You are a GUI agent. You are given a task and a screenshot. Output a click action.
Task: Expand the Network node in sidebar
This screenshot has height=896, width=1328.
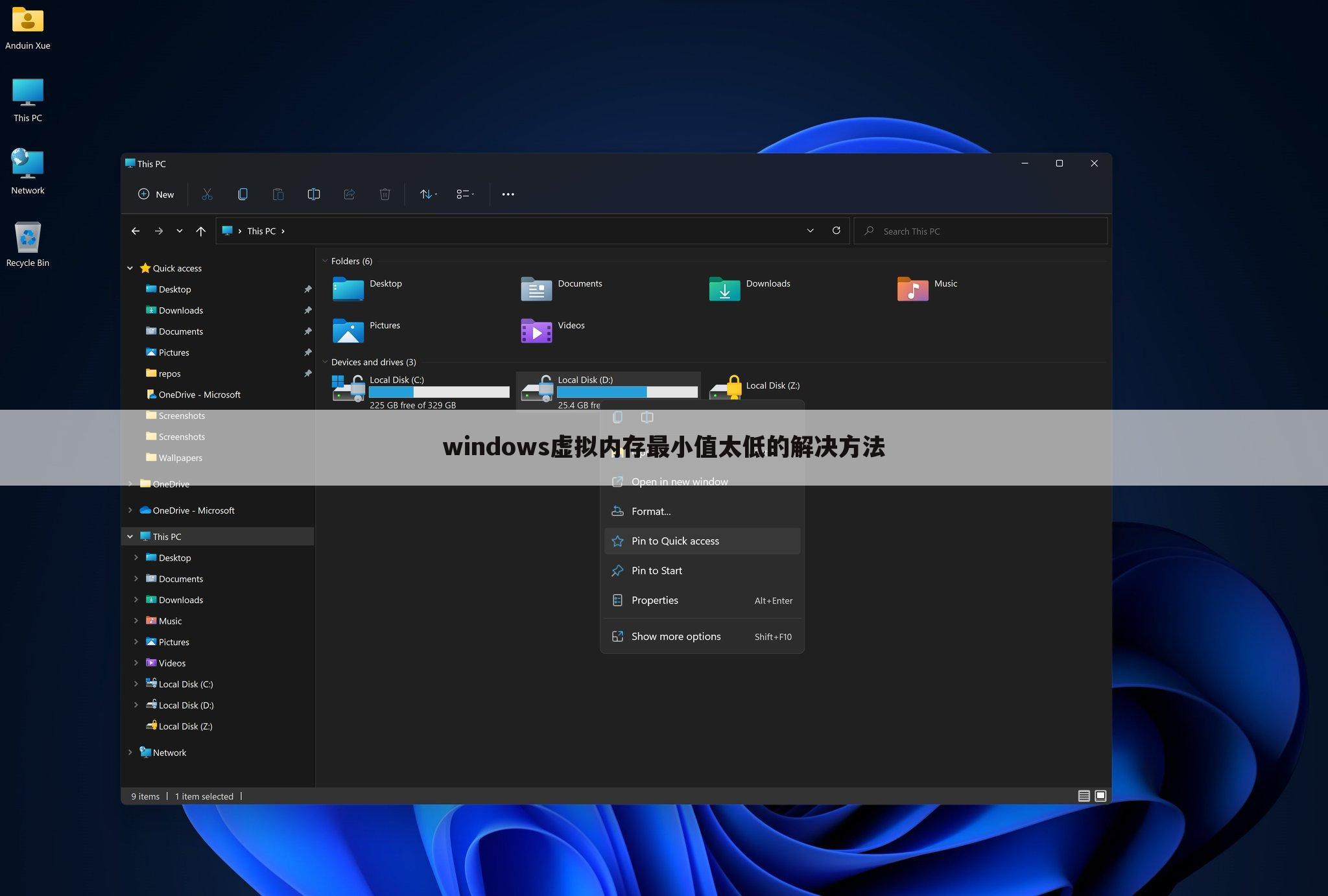pos(130,752)
